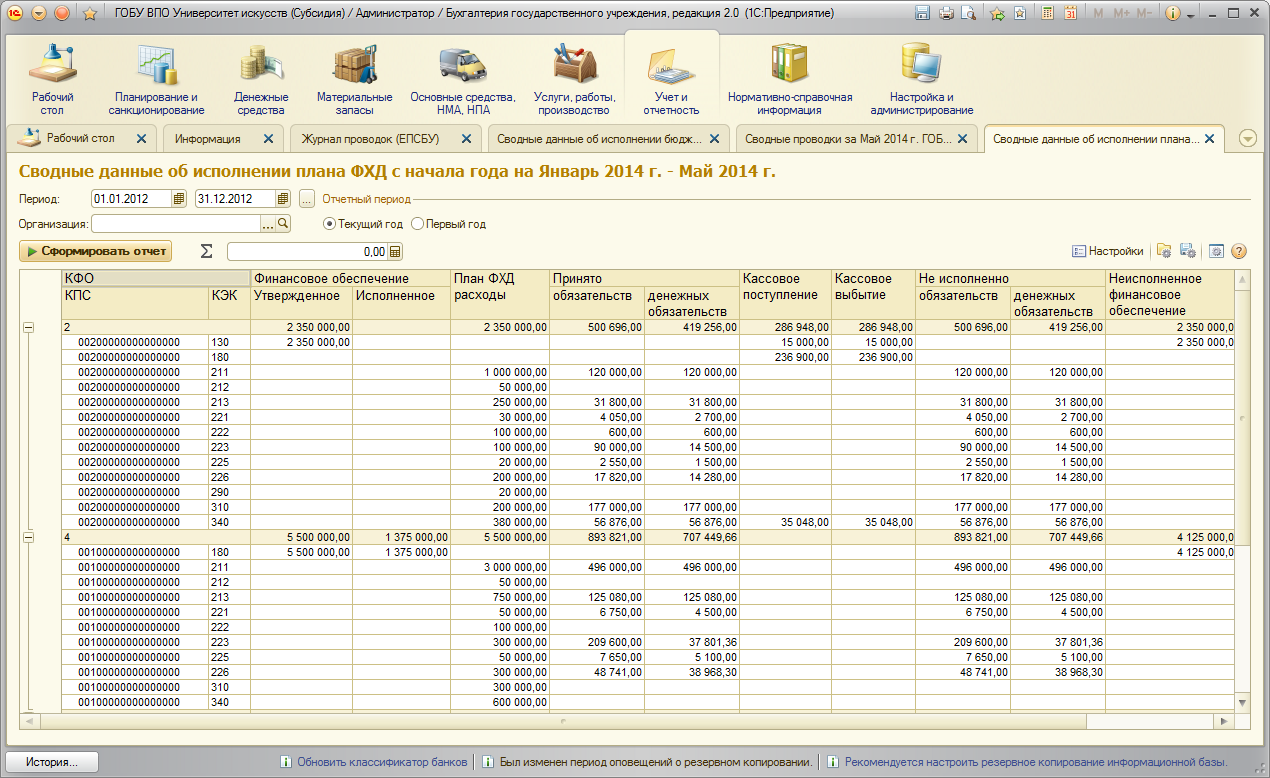Open the calculator icon in title bar

click(x=1047, y=14)
